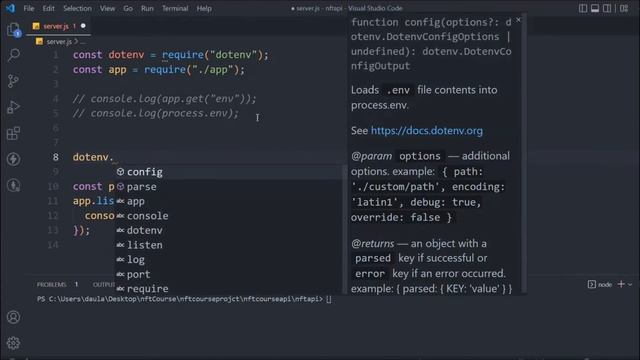
Task: Click line number 8 in gutter
Action: coord(56,157)
